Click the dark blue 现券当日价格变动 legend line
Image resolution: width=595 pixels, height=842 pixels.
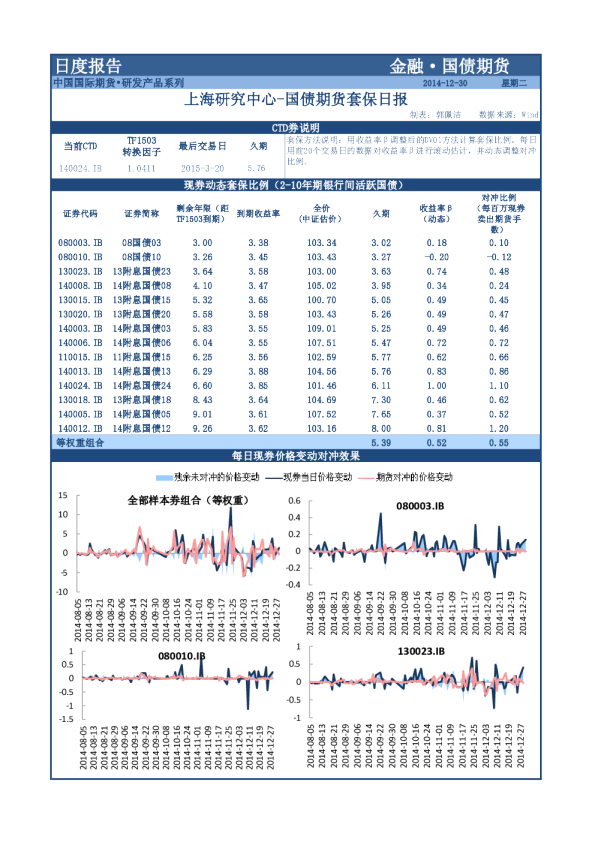(274, 477)
